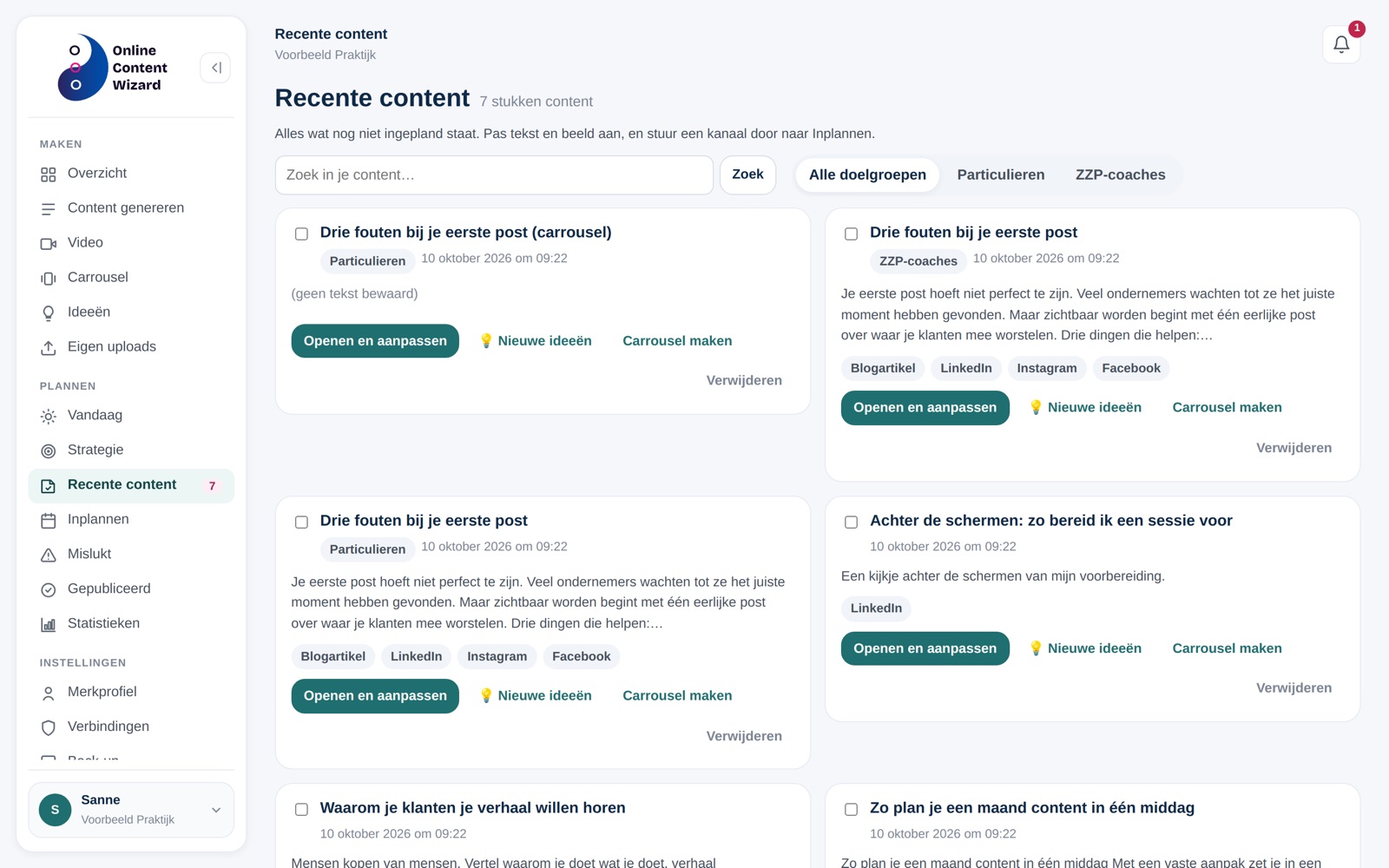Viewport: 1389px width, 868px height.
Task: Click the Video camera icon
Action: [49, 244]
